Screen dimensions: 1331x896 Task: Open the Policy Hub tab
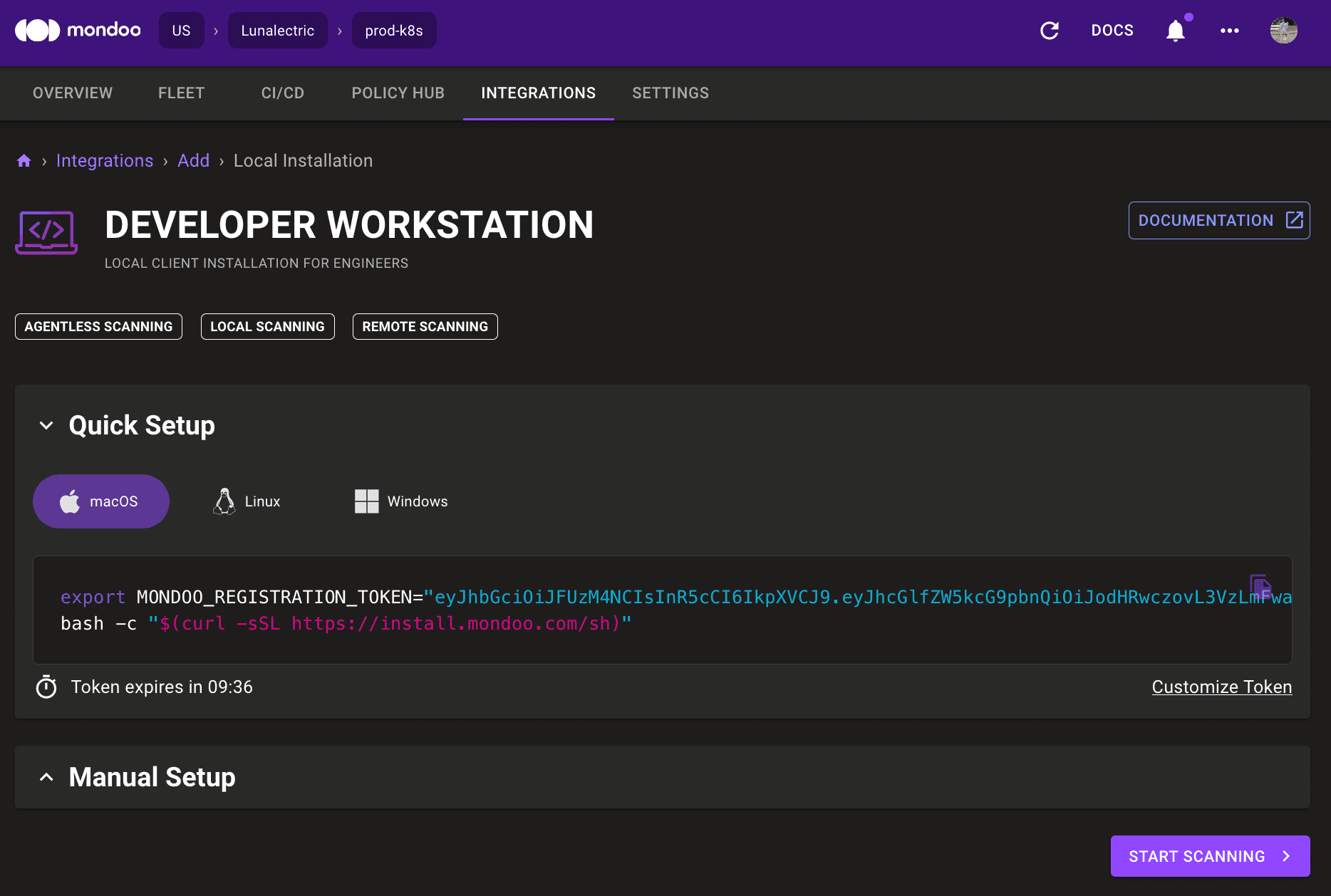click(398, 93)
